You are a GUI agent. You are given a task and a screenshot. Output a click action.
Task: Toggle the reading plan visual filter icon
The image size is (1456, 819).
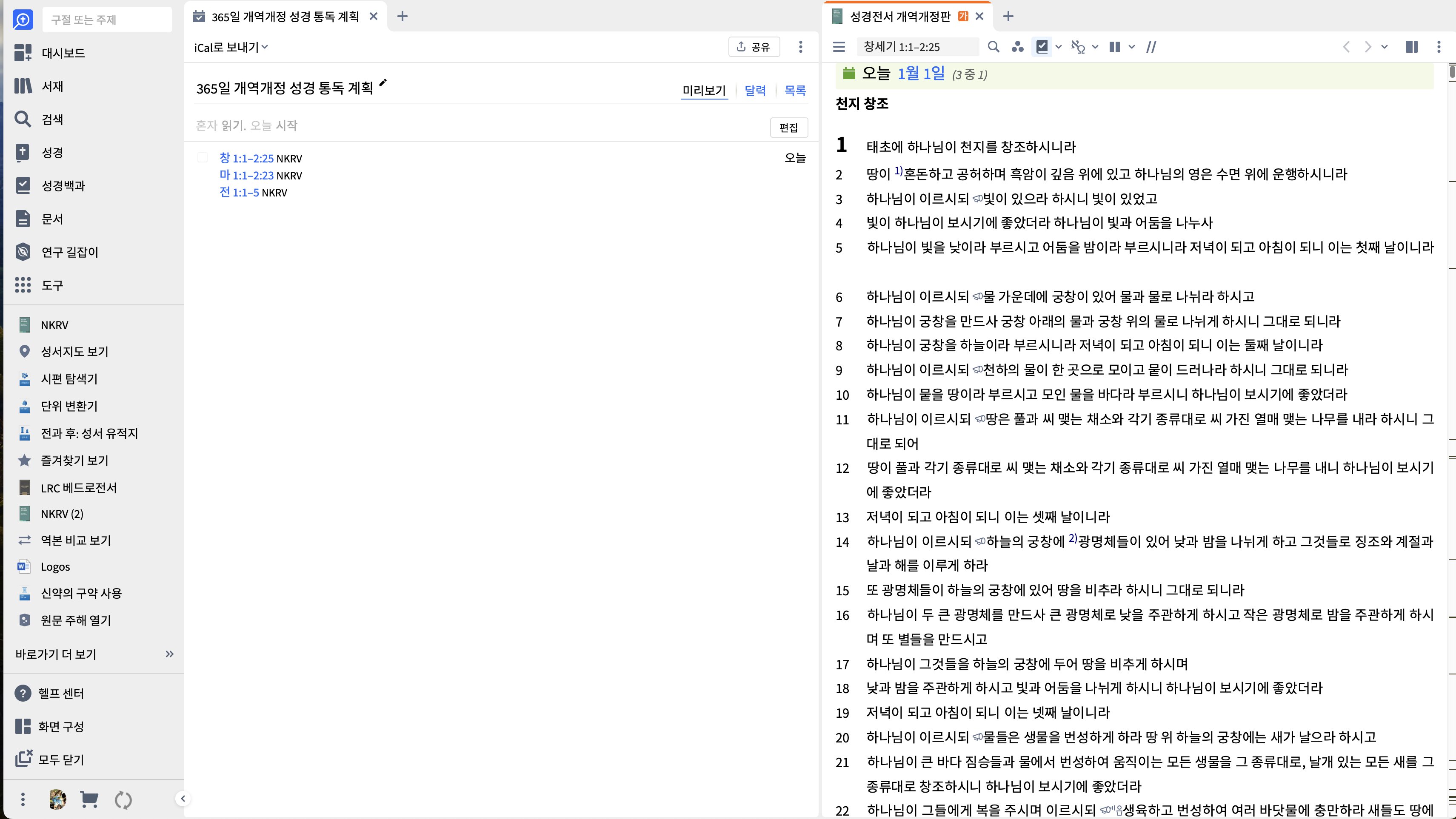click(1042, 47)
